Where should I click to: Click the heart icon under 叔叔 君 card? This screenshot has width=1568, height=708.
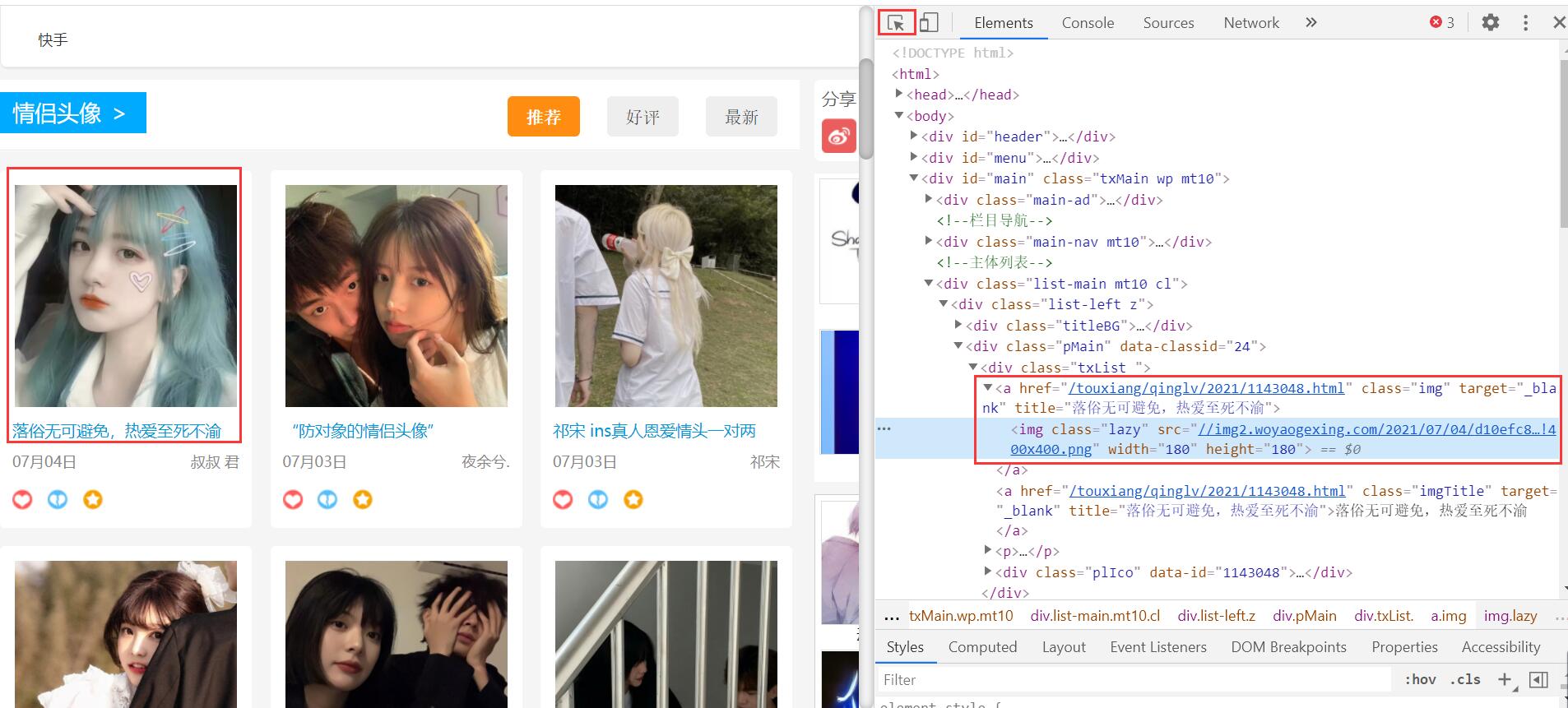22,499
